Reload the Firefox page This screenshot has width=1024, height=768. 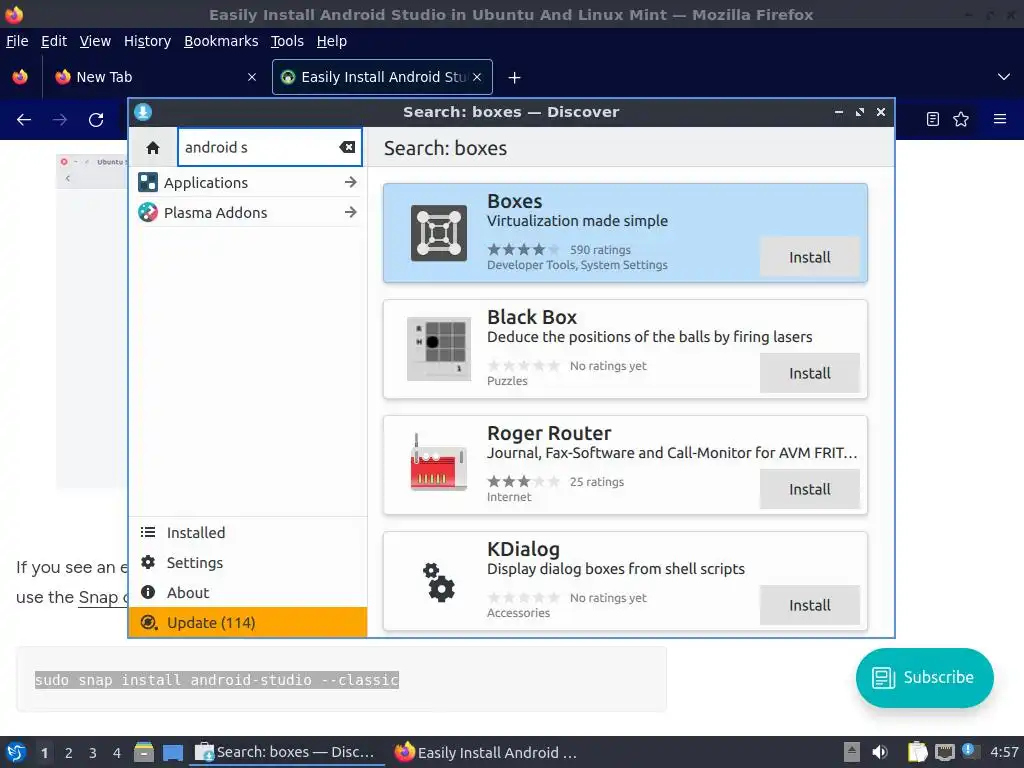point(96,120)
